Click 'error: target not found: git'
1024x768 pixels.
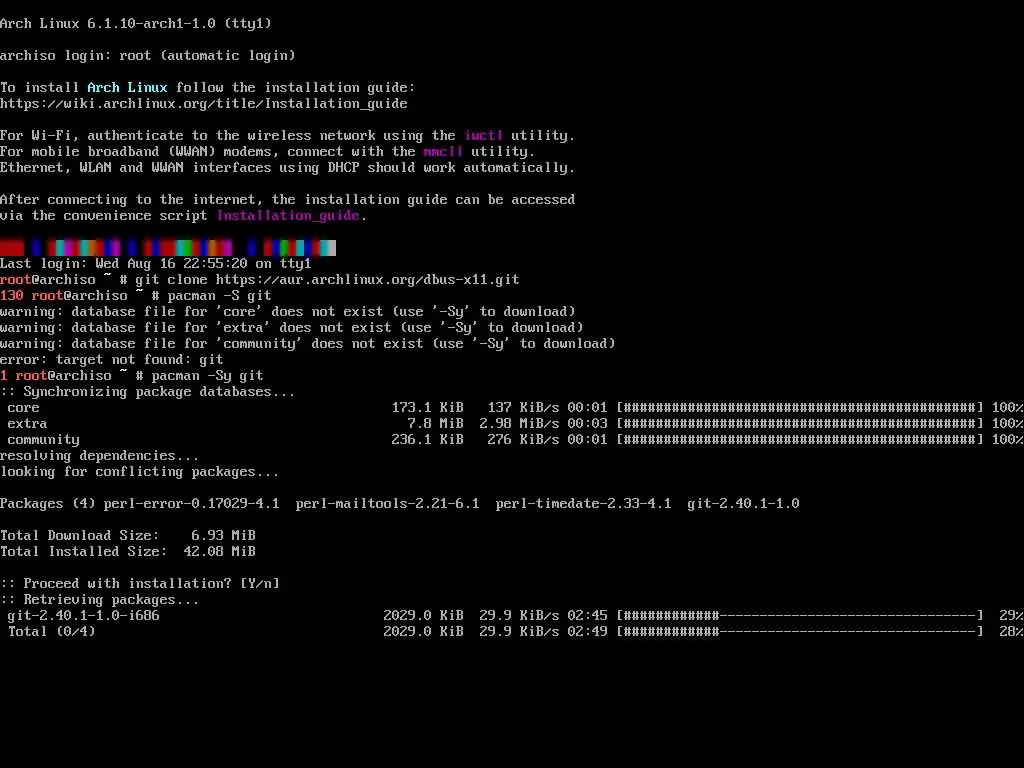click(x=112, y=359)
